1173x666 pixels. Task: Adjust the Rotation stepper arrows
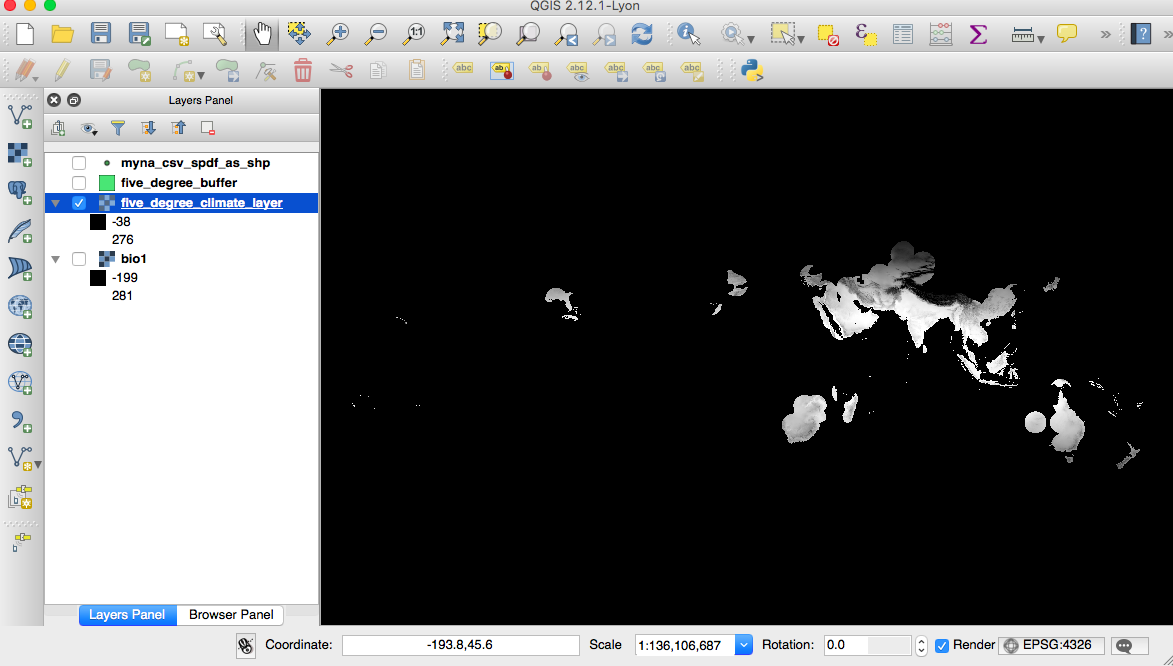921,645
